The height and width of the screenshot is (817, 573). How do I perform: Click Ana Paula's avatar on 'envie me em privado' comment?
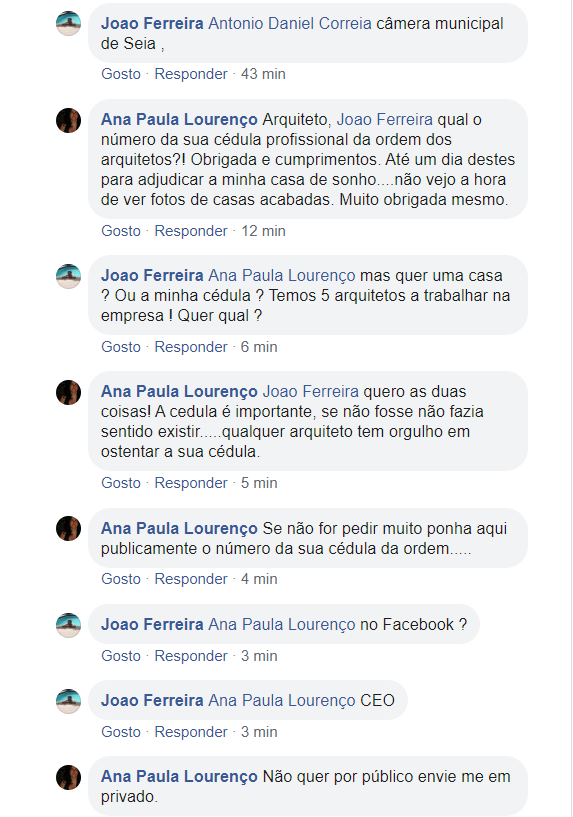click(x=68, y=777)
